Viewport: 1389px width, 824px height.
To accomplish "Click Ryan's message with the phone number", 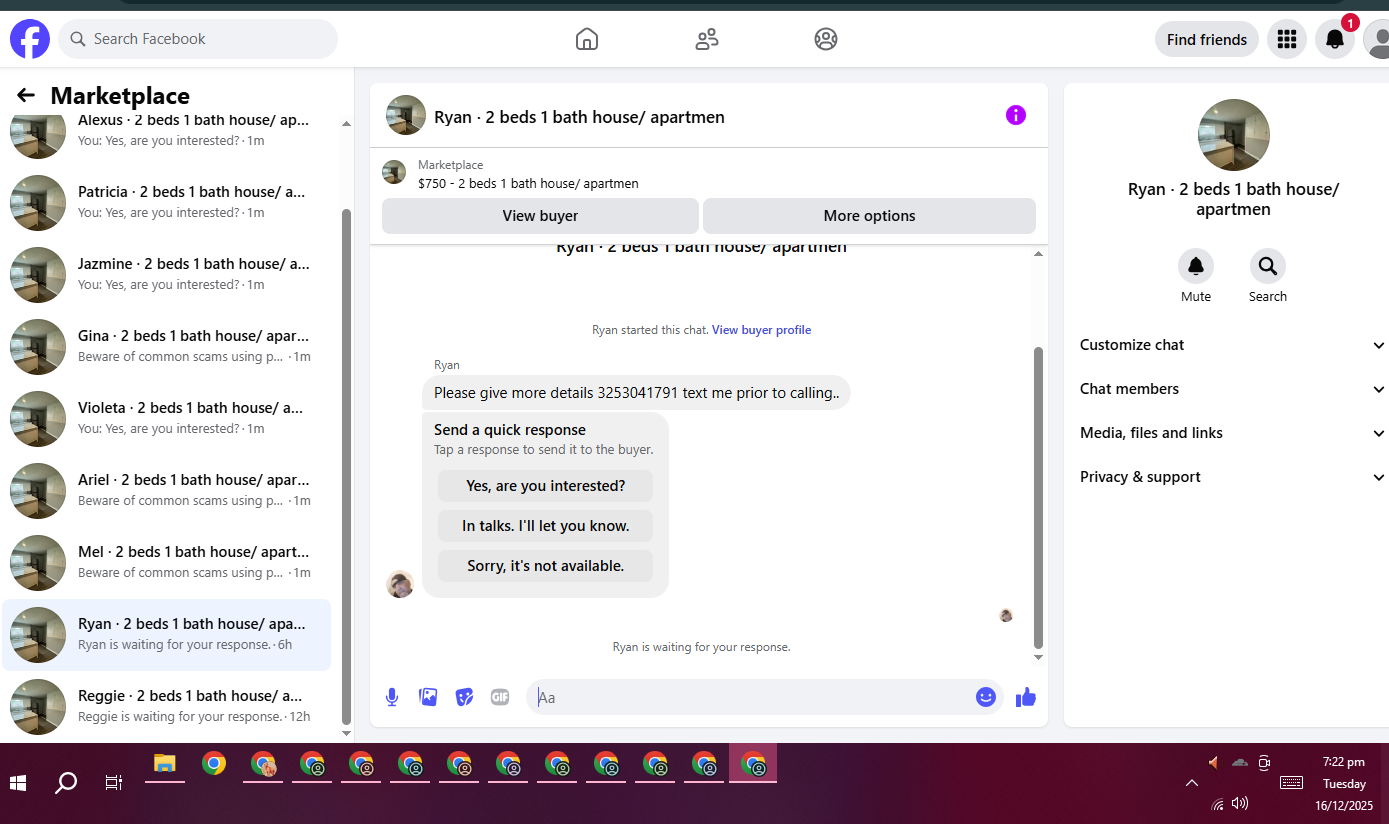I will point(636,393).
